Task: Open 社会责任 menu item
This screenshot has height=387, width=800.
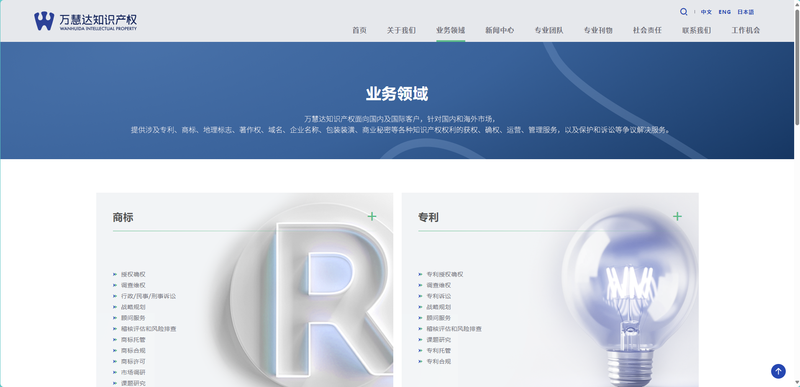Action: 647,30
